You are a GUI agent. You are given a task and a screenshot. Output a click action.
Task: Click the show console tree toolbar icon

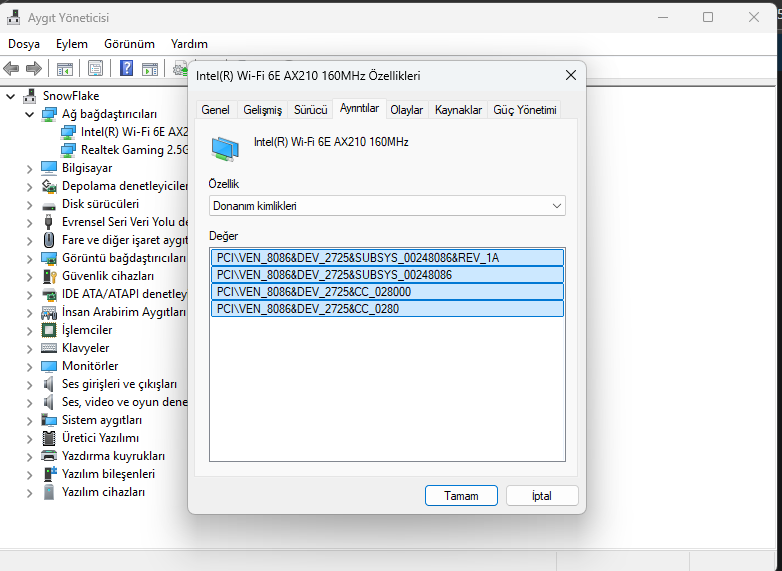tap(64, 69)
